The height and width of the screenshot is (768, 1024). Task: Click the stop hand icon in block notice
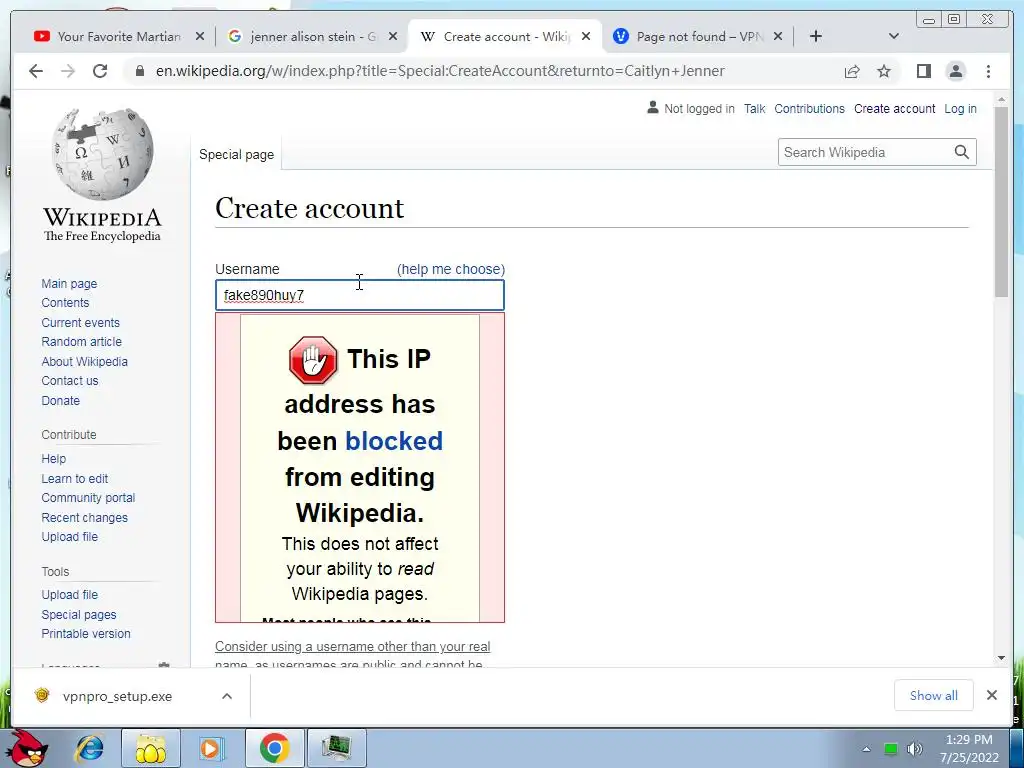pyautogui.click(x=313, y=360)
